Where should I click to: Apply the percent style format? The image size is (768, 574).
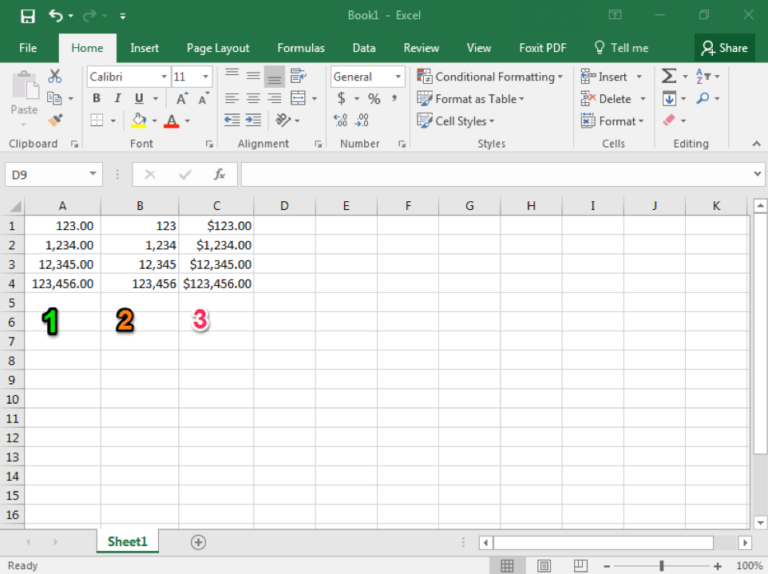(x=374, y=99)
